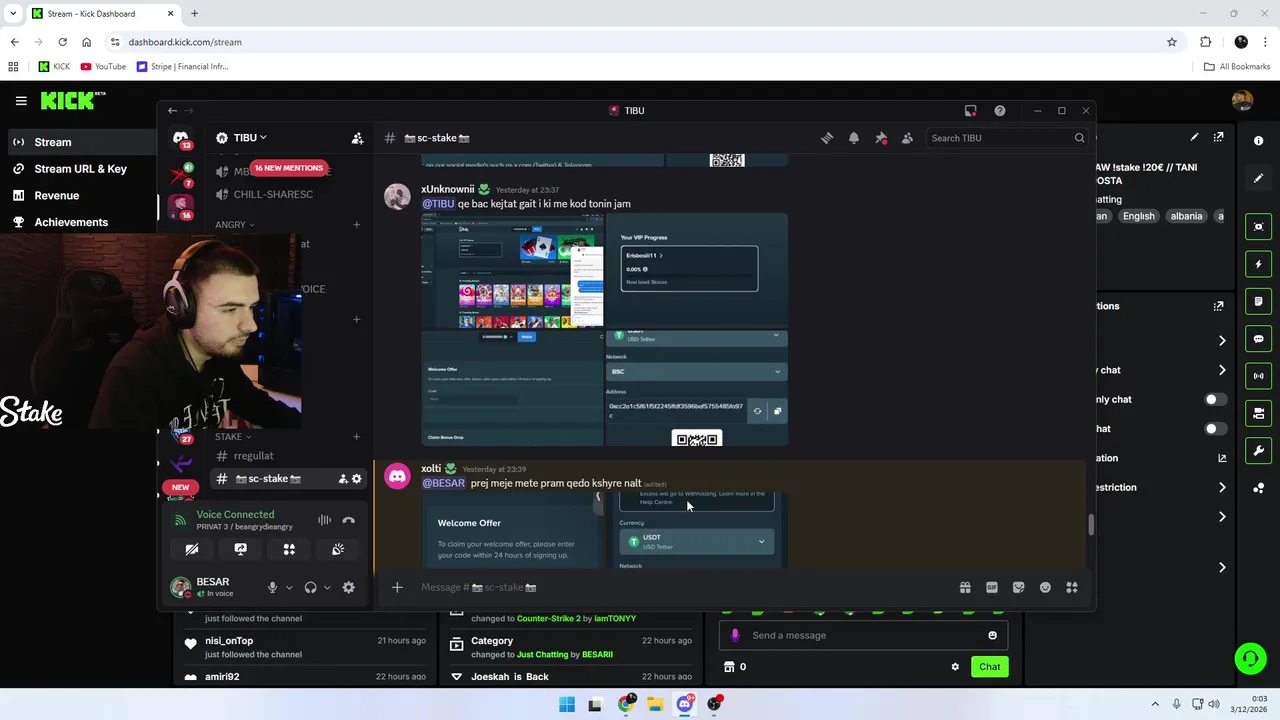This screenshot has width=1280, height=720.
Task: Click green Chat button in Kick
Action: [x=989, y=667]
